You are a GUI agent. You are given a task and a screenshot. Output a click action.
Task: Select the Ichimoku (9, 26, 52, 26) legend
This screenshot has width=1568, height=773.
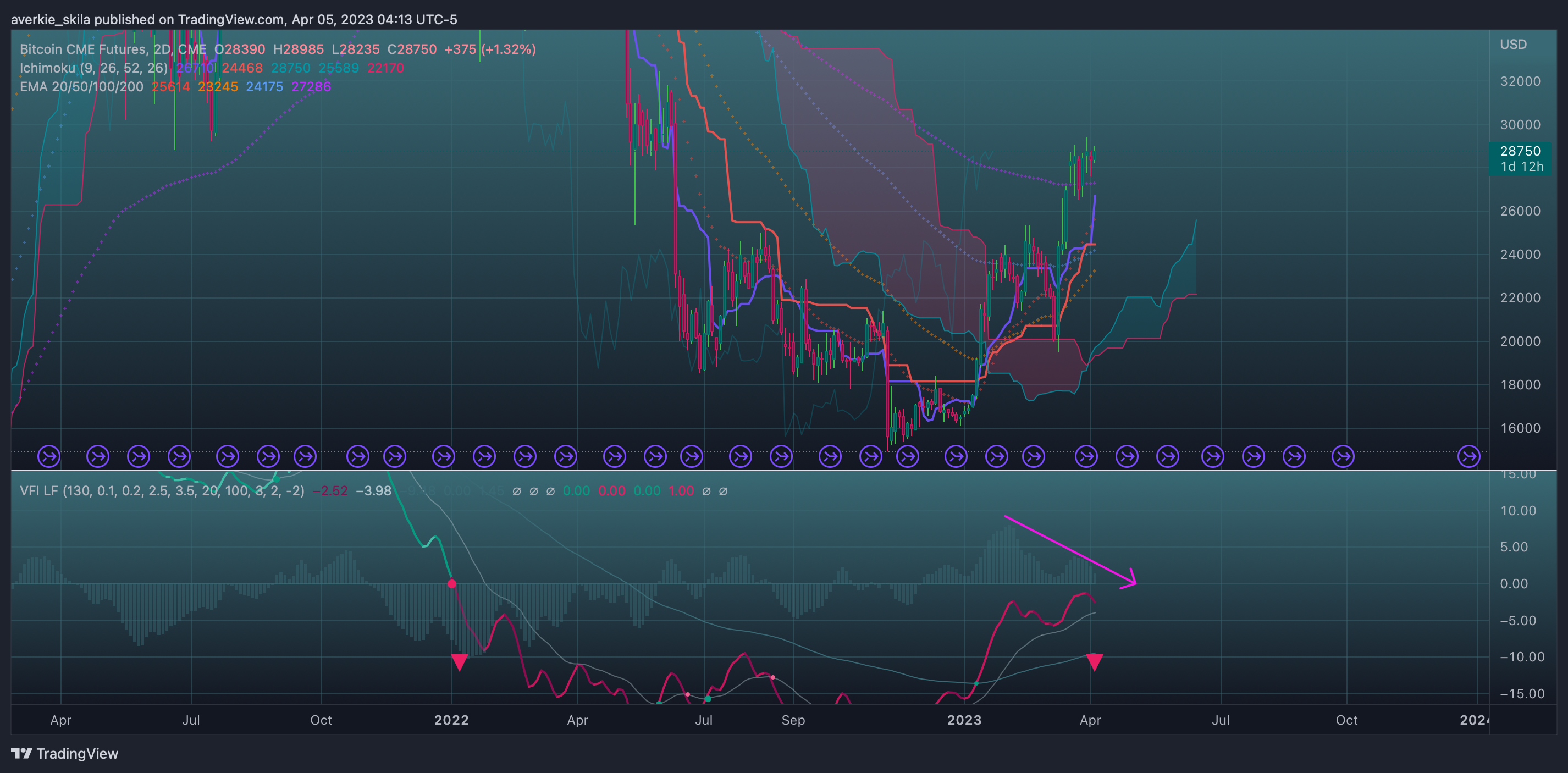point(93,68)
